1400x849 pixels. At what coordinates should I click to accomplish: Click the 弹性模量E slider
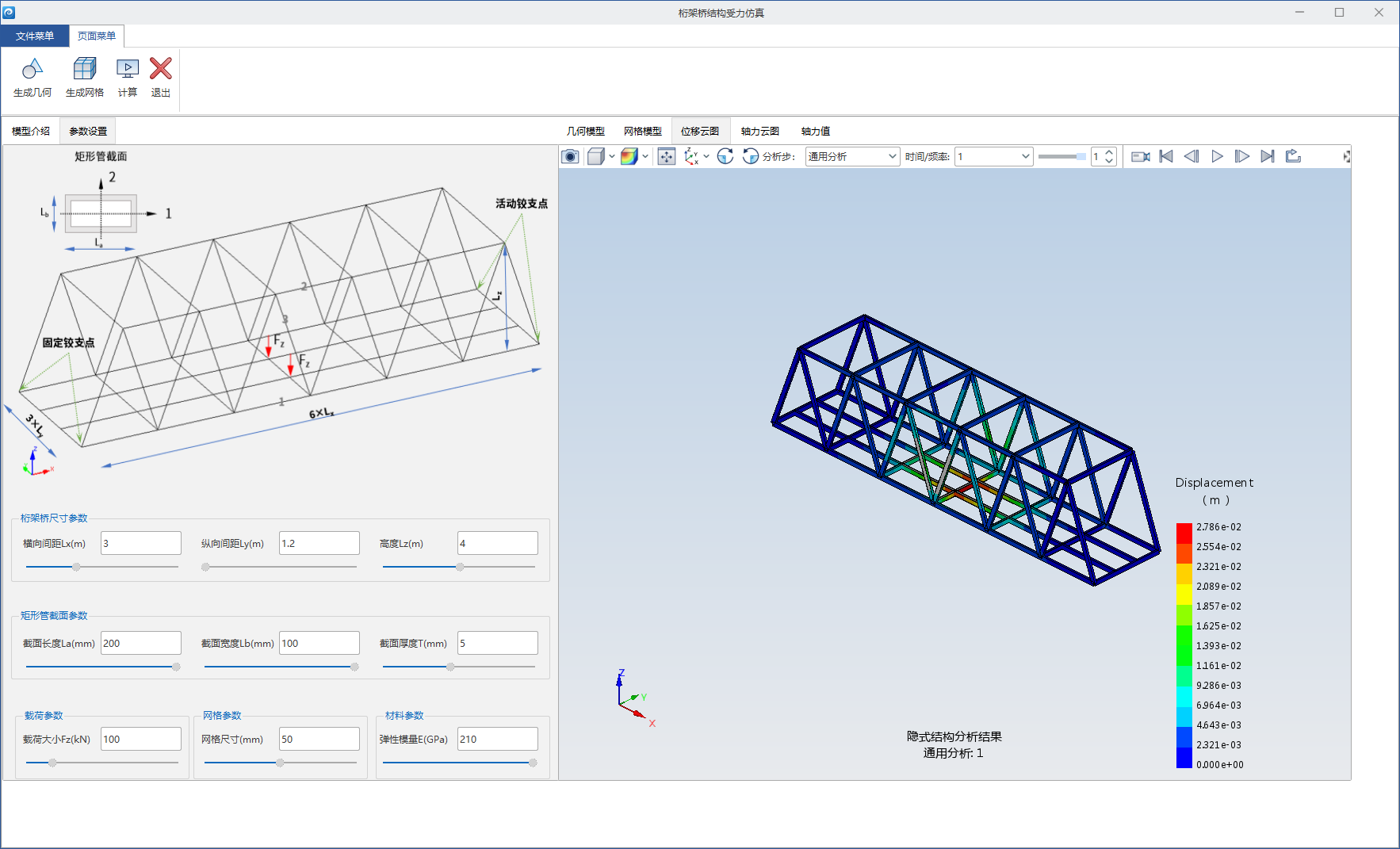coord(459,763)
